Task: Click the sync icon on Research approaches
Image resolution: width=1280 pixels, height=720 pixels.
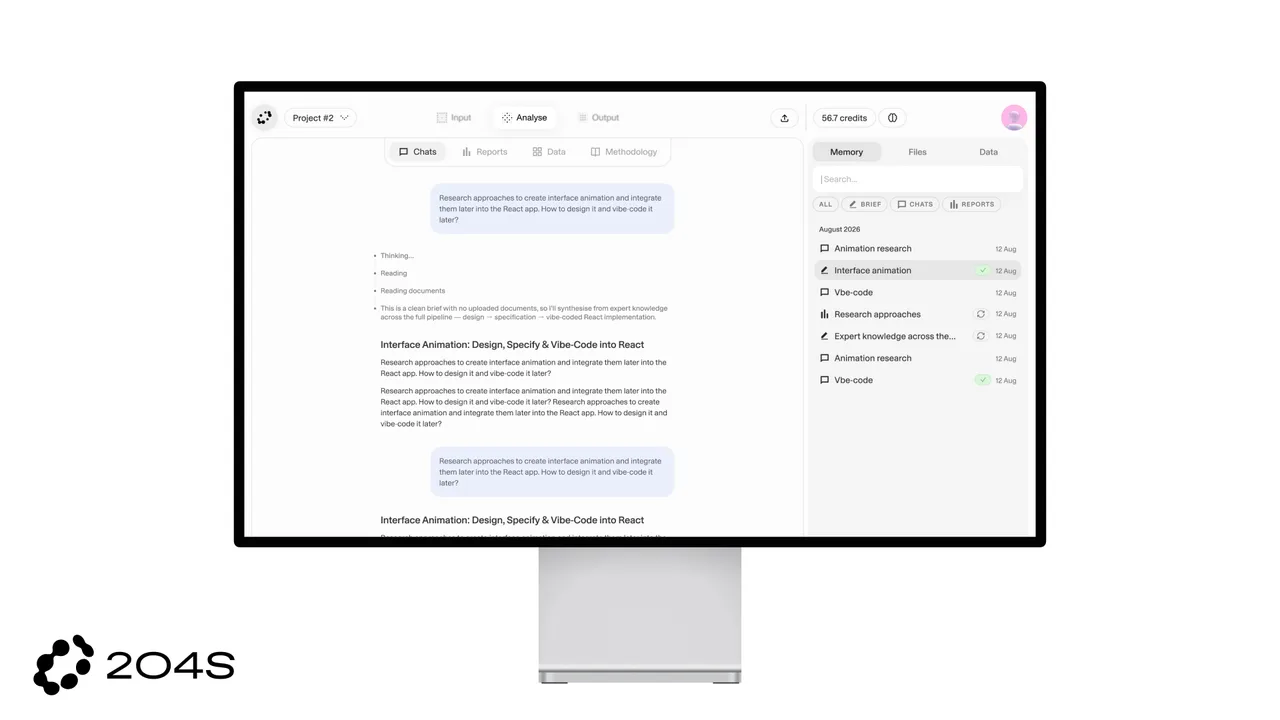Action: 981,314
